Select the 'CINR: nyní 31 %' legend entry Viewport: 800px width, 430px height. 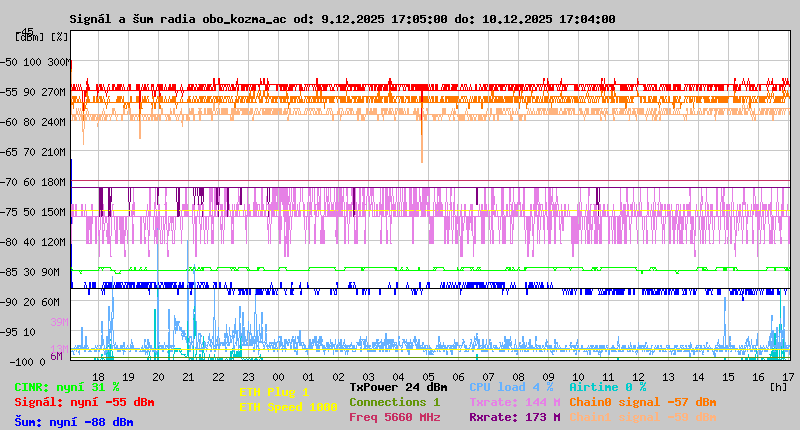point(67,387)
